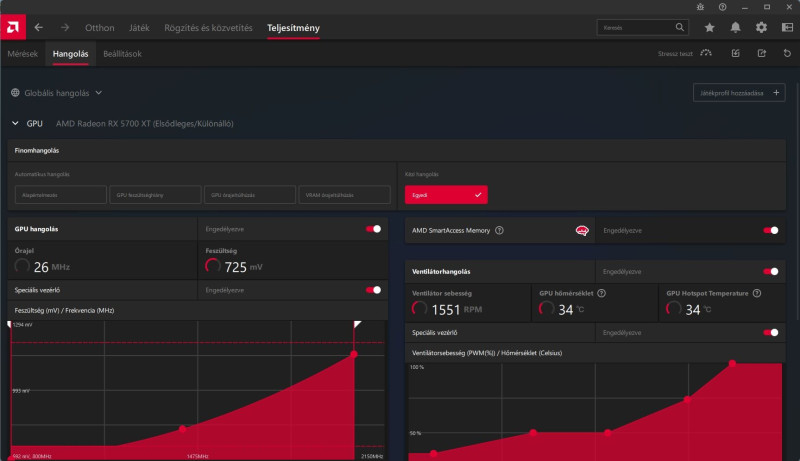
Task: Toggle fan Speciális vezérlő switch
Action: point(770,332)
